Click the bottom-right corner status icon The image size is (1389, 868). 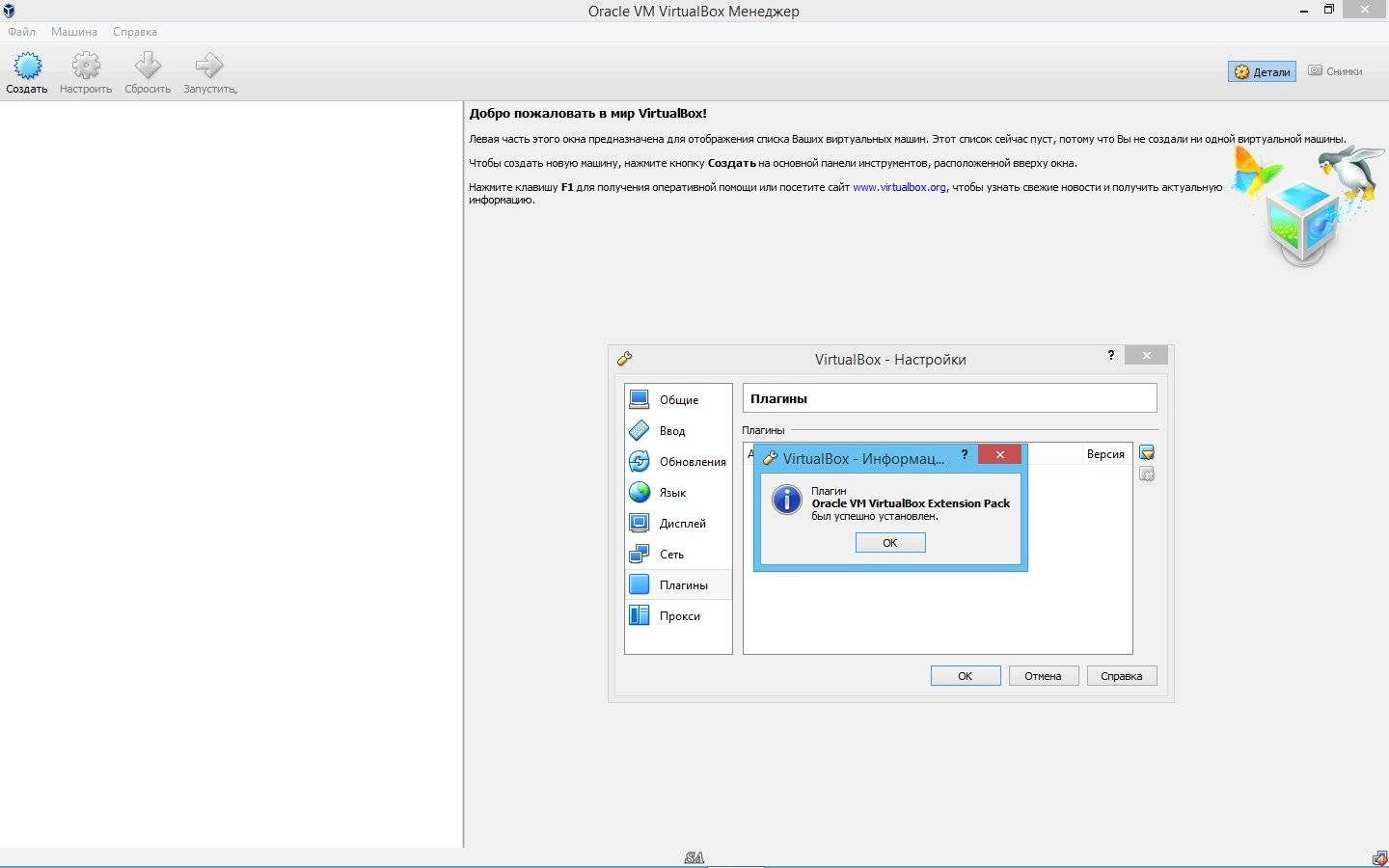[x=1379, y=858]
